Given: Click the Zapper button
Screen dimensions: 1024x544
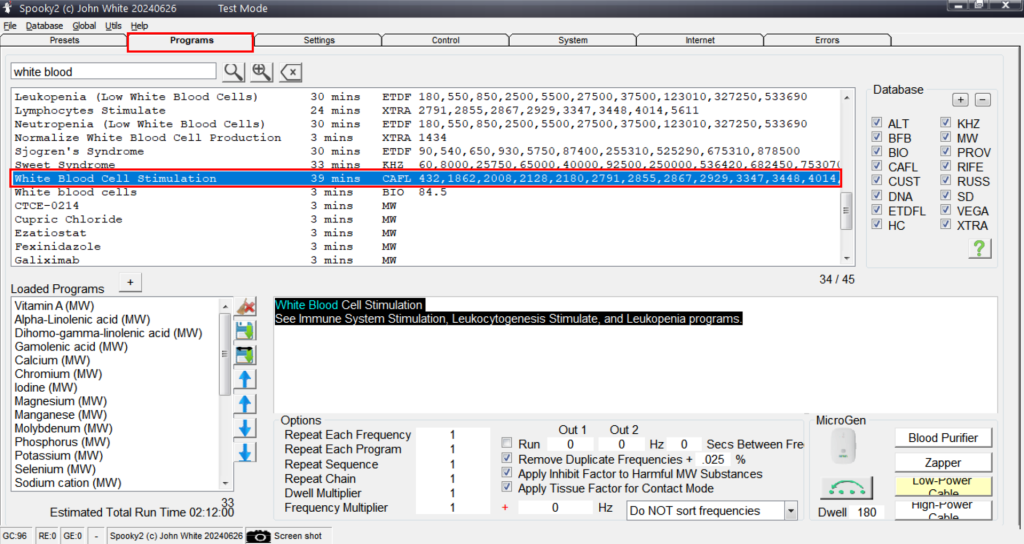Looking at the screenshot, I should (x=942, y=463).
